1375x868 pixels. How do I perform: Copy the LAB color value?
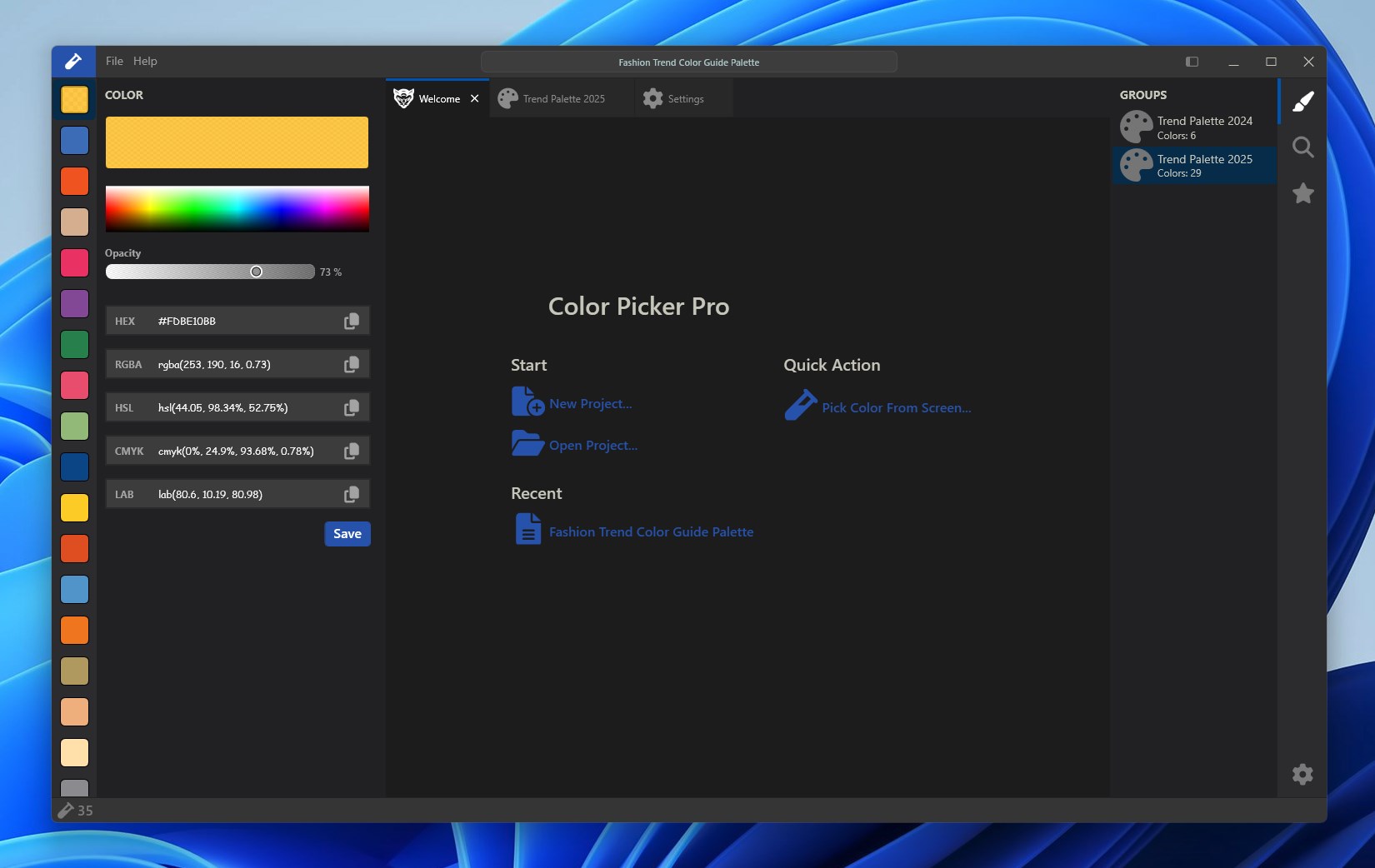point(352,494)
